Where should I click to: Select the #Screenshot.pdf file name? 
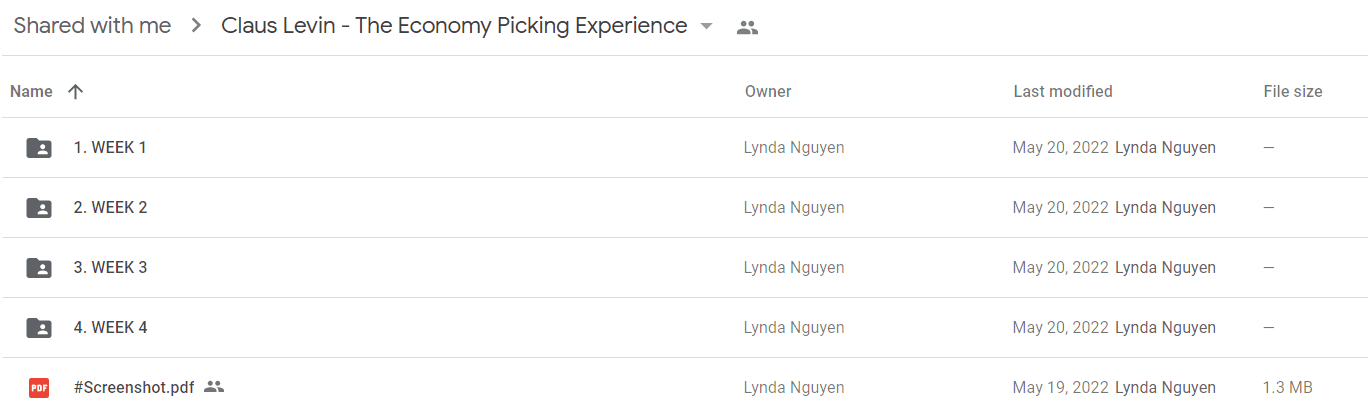tap(134, 387)
